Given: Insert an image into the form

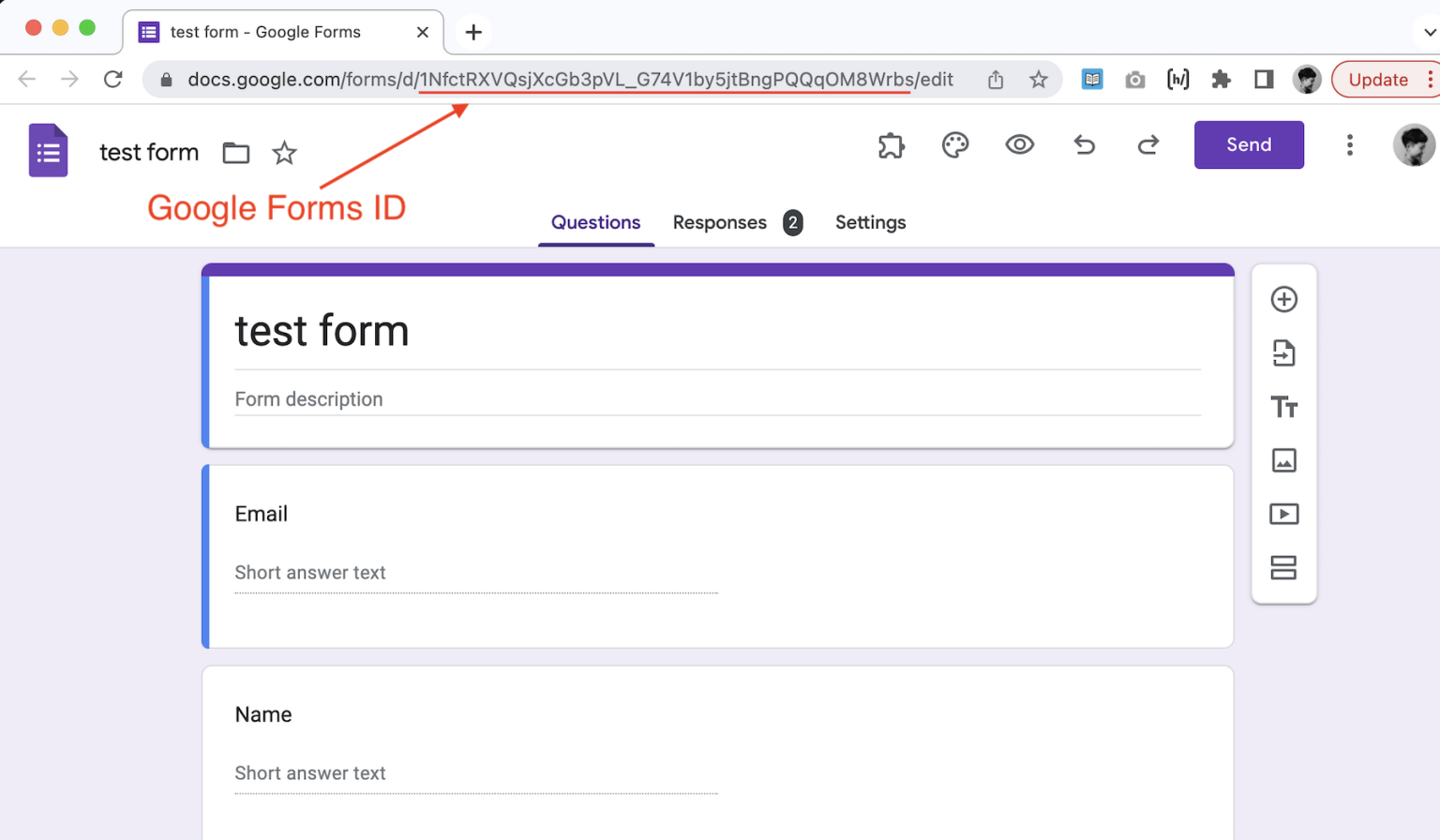Looking at the screenshot, I should (1283, 460).
